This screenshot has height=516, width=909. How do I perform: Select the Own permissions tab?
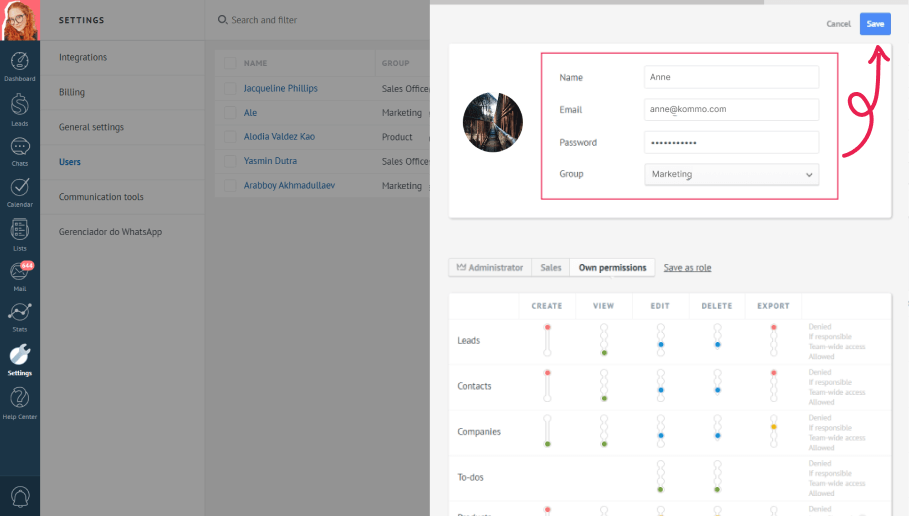click(612, 267)
